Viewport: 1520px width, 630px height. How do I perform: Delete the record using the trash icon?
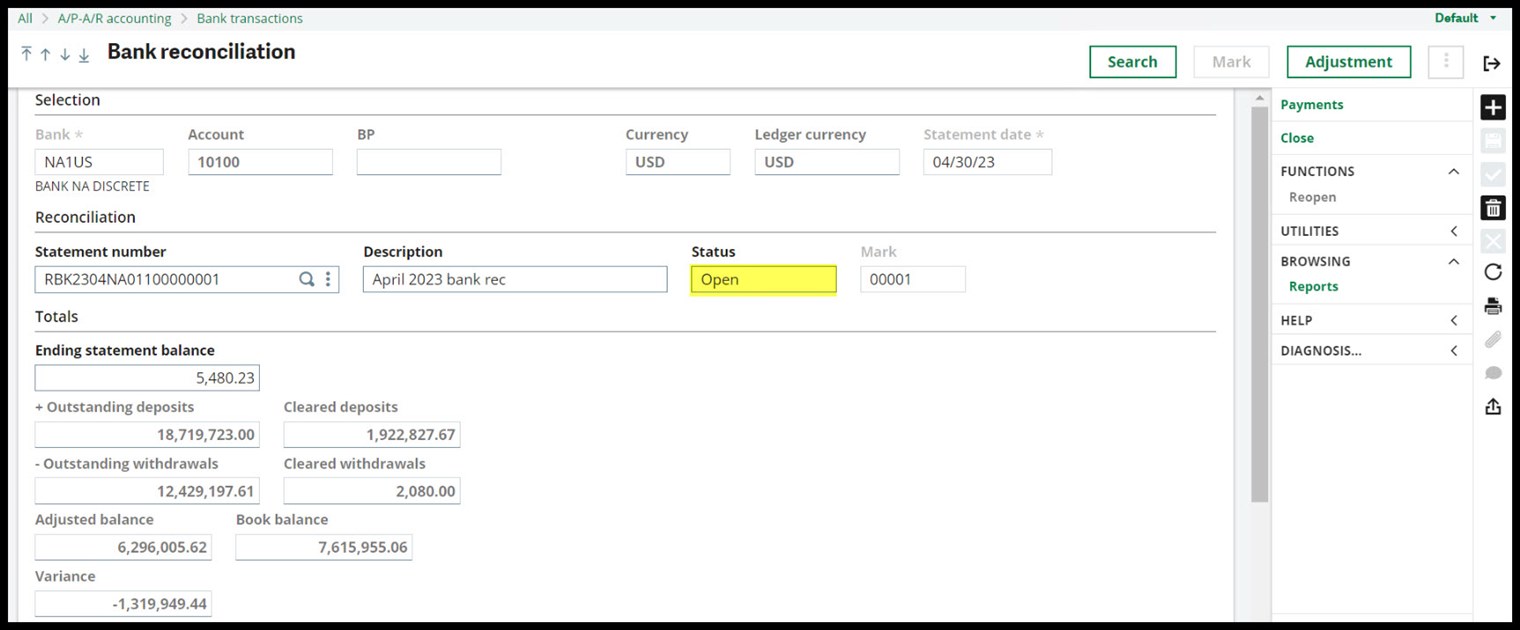(x=1493, y=207)
